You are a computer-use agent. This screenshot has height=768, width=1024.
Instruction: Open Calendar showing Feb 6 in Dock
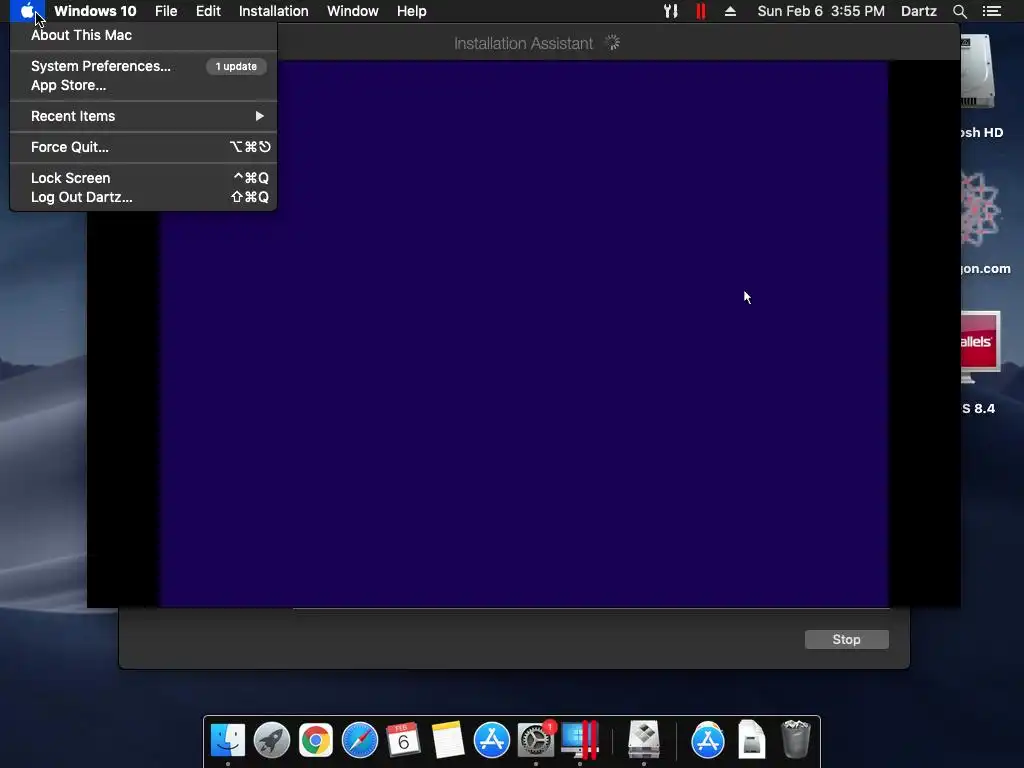coord(404,740)
